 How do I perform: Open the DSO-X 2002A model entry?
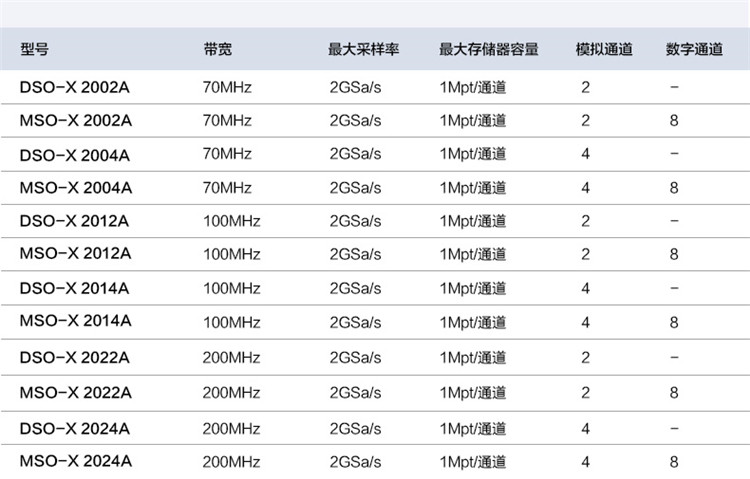pos(75,88)
